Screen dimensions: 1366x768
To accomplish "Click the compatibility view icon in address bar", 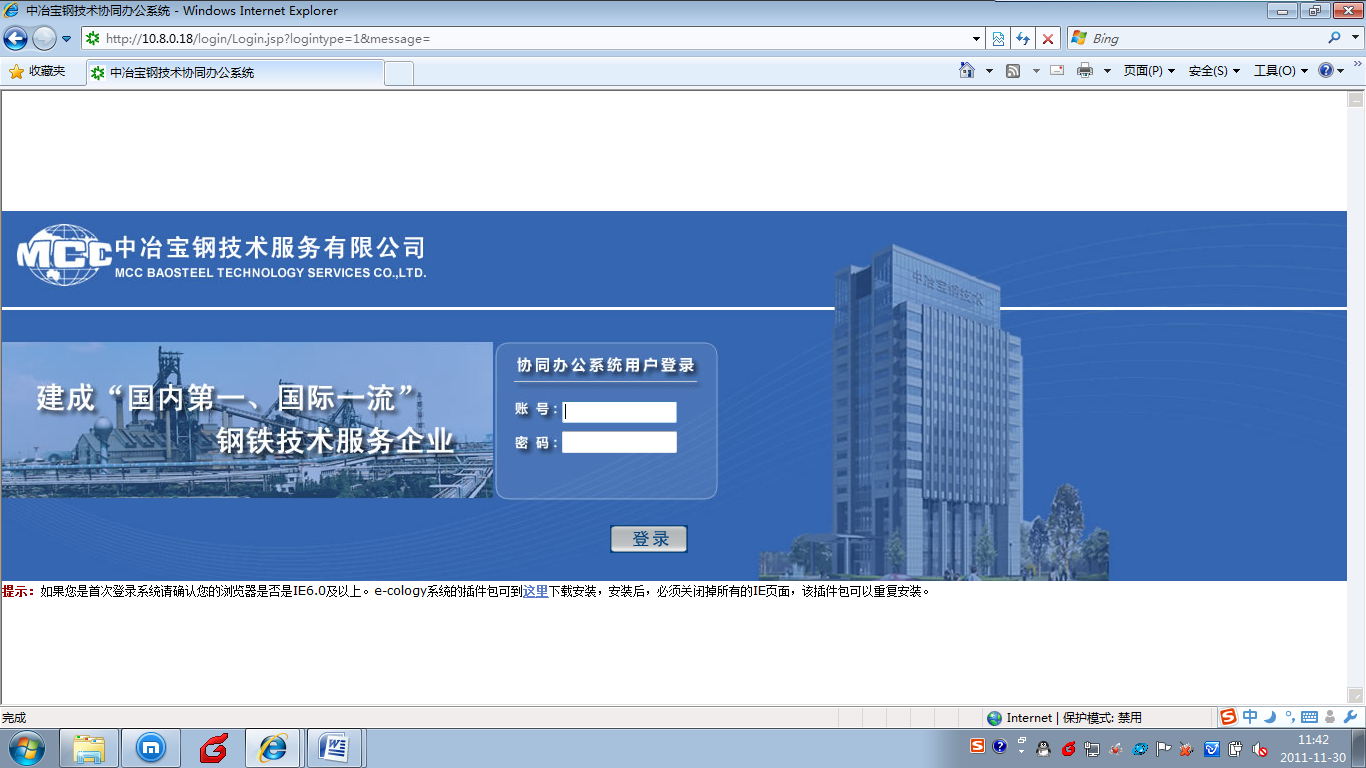I will (x=998, y=39).
